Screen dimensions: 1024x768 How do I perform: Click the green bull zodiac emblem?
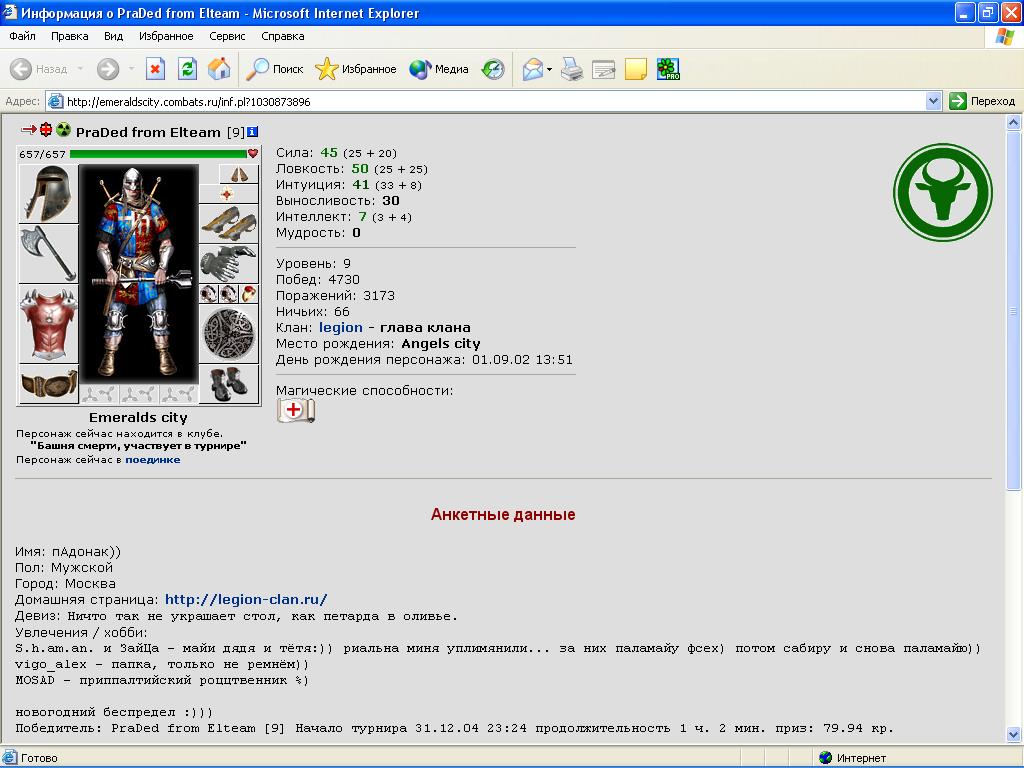942,193
